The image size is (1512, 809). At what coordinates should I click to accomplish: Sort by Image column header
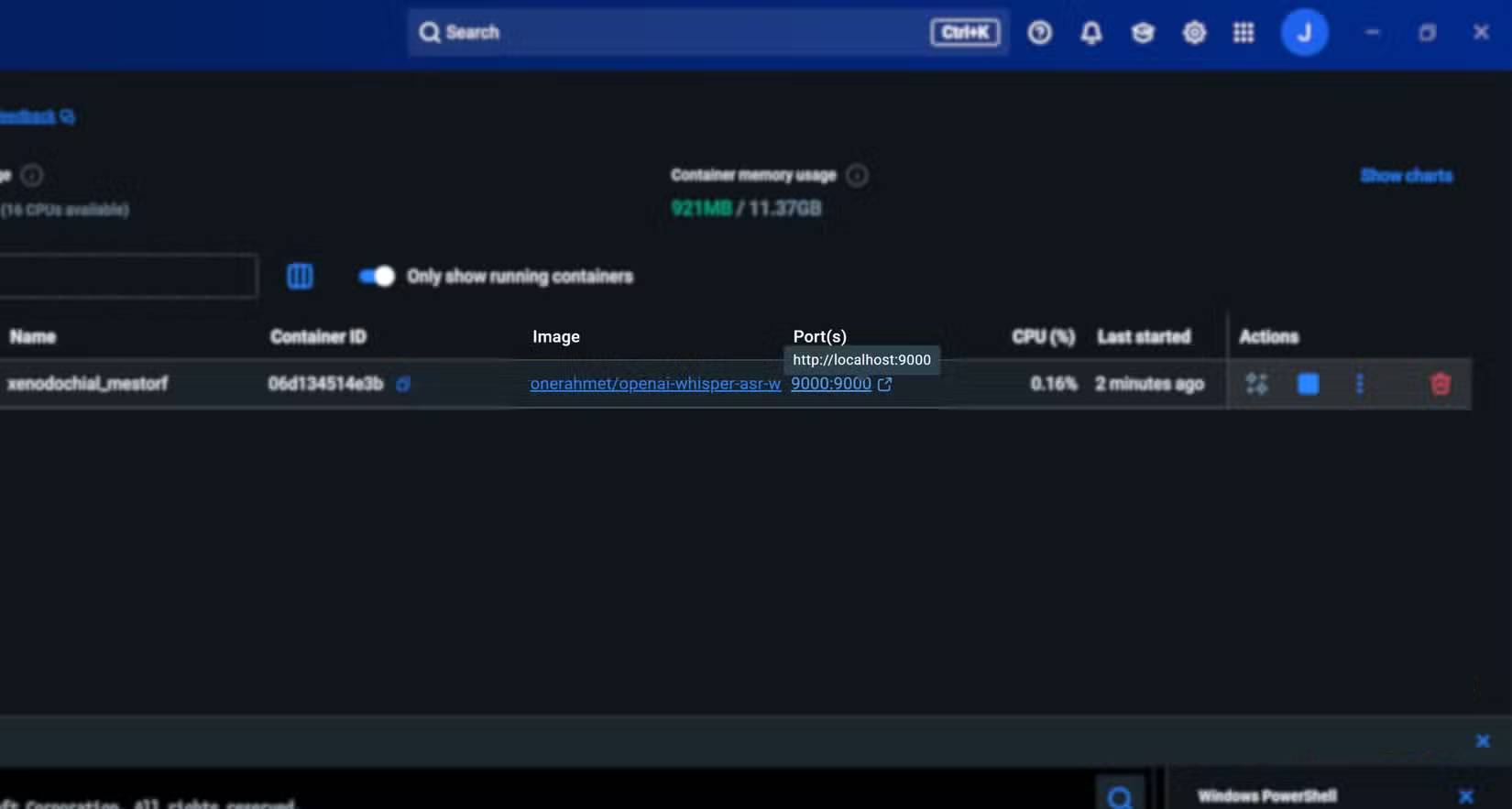click(x=556, y=336)
